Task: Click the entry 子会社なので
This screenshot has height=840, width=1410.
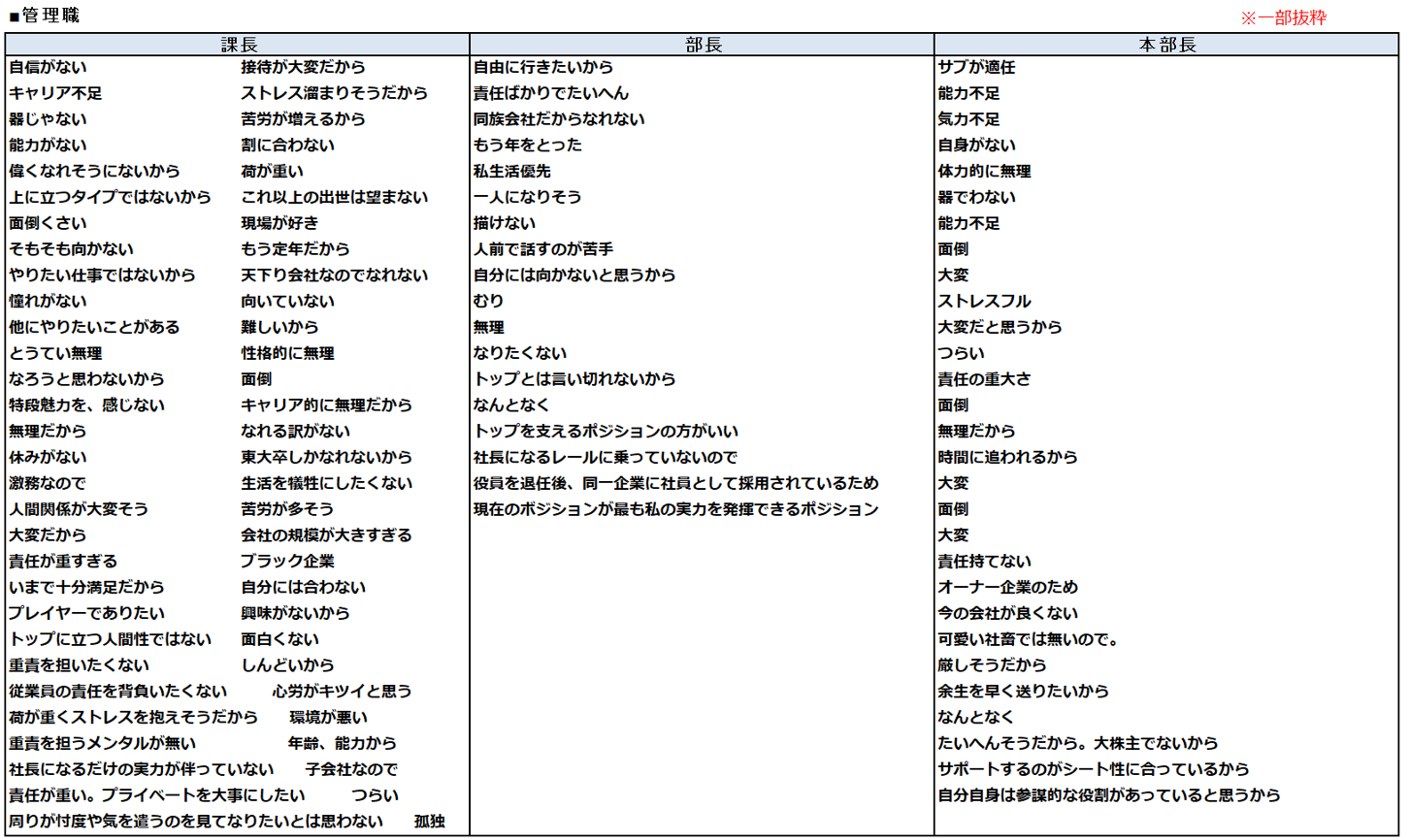Action: coord(351,769)
